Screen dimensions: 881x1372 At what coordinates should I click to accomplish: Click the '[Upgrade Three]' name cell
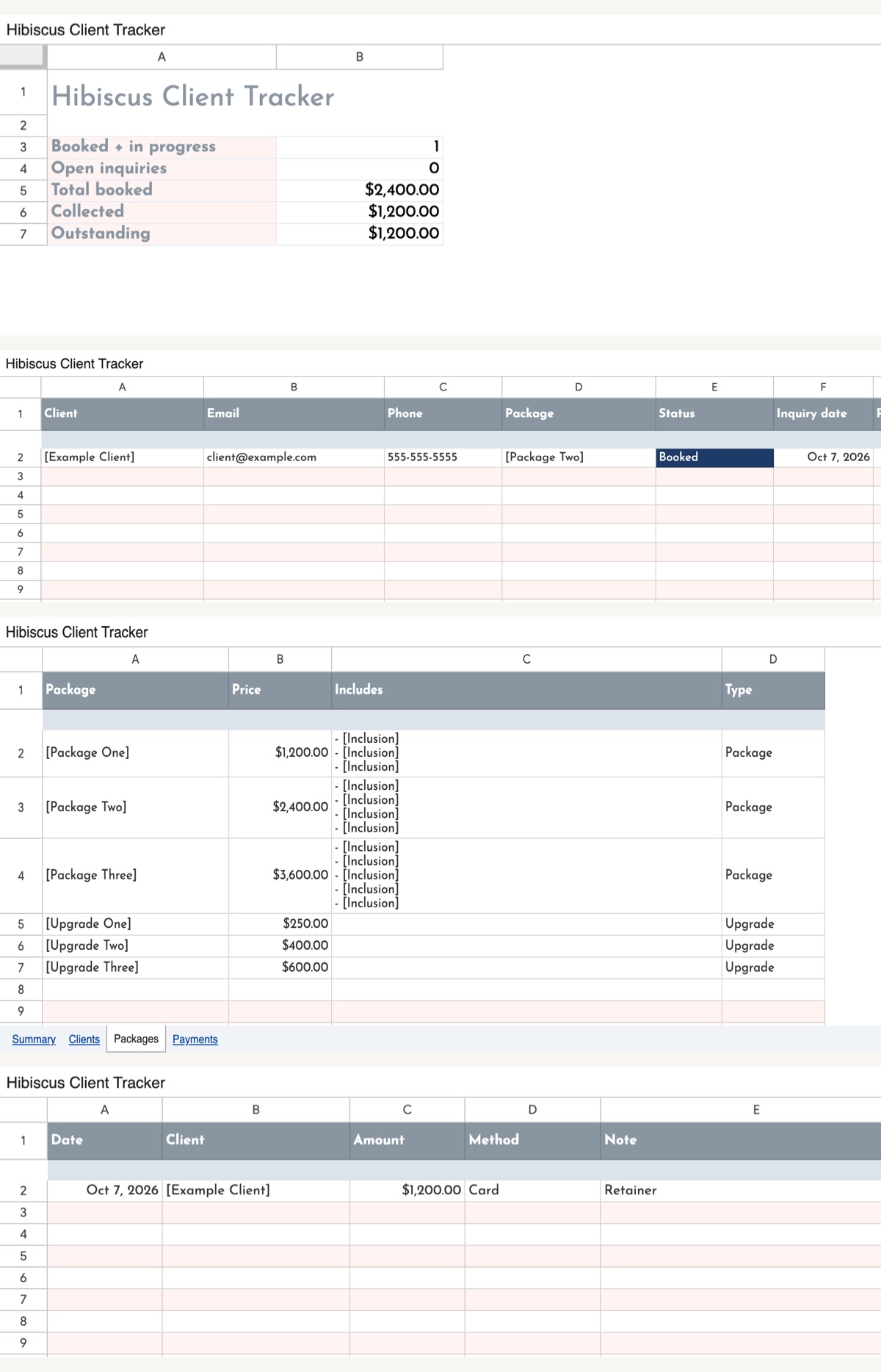pyautogui.click(x=135, y=968)
